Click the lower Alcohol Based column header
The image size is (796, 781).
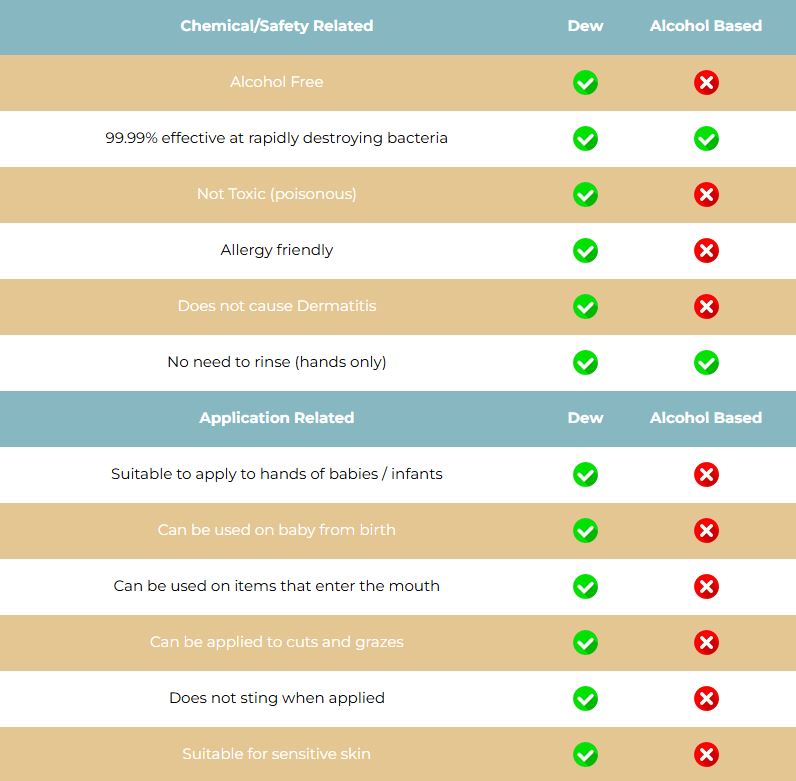[706, 418]
